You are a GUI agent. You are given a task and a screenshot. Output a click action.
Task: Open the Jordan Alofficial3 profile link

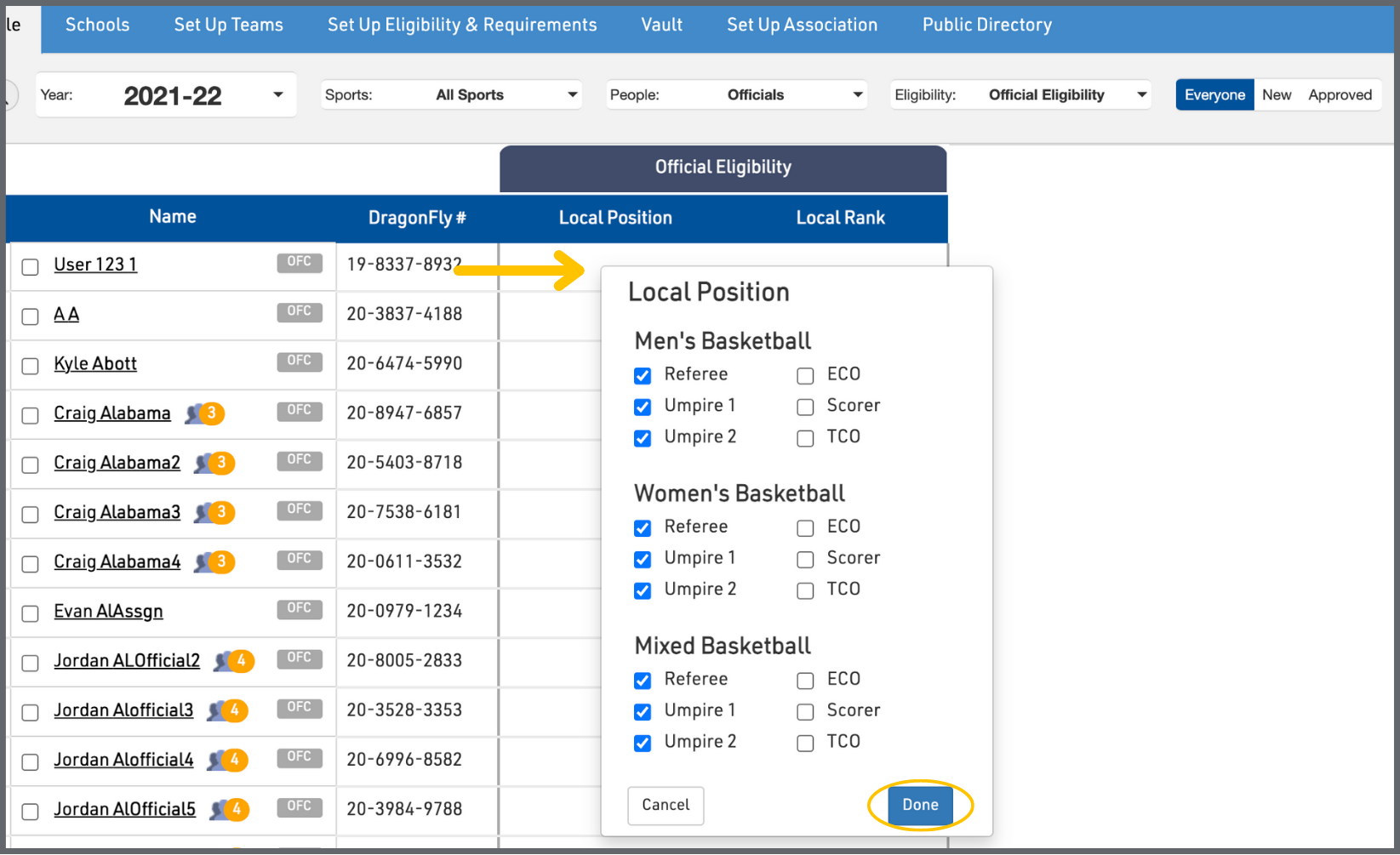tap(123, 710)
